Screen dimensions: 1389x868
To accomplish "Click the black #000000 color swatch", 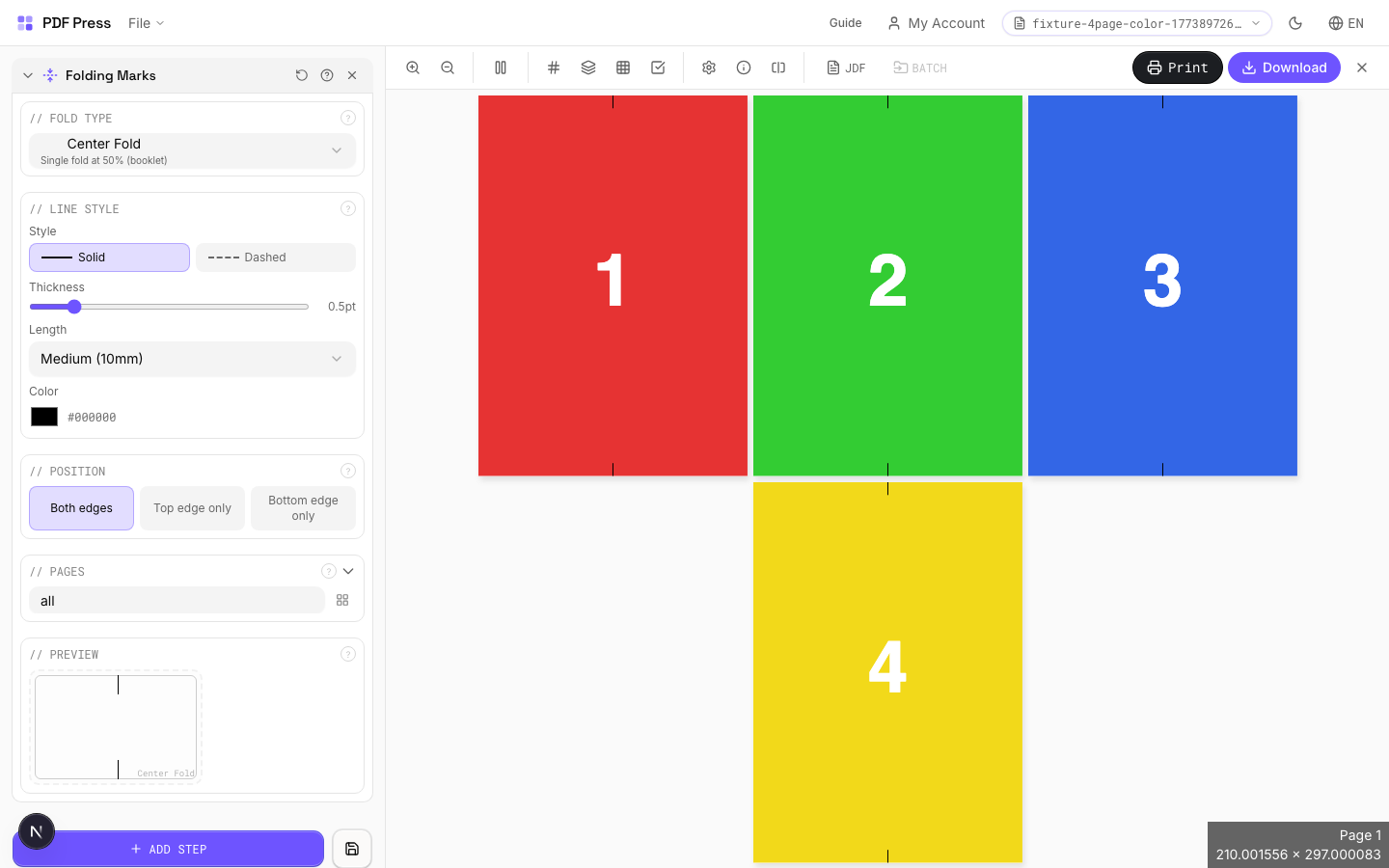I will click(43, 416).
